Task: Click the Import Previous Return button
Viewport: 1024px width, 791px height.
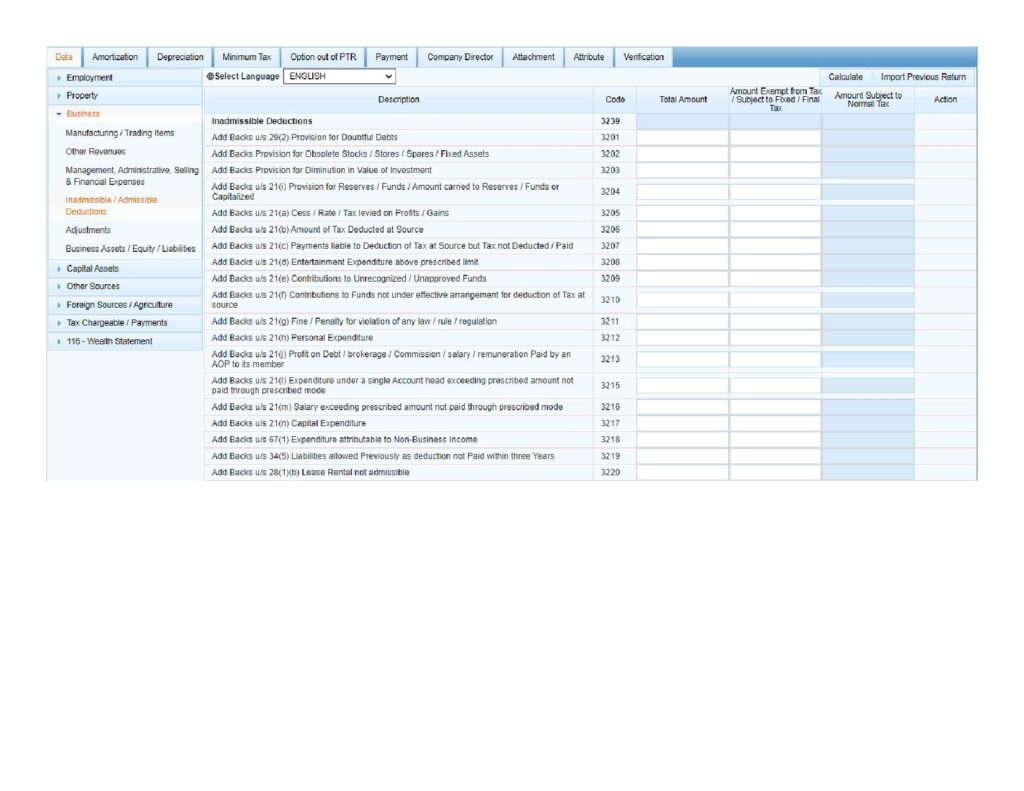Action: tap(923, 77)
